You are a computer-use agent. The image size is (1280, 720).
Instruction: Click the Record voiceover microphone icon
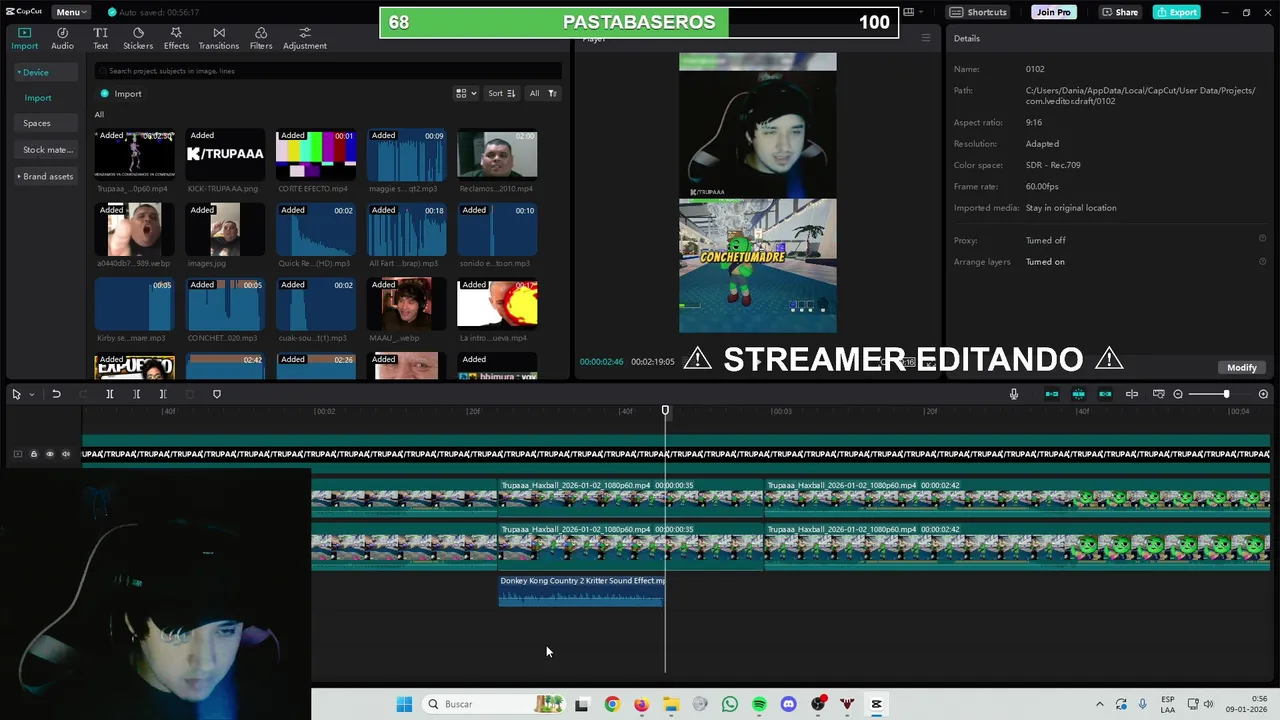1014,394
